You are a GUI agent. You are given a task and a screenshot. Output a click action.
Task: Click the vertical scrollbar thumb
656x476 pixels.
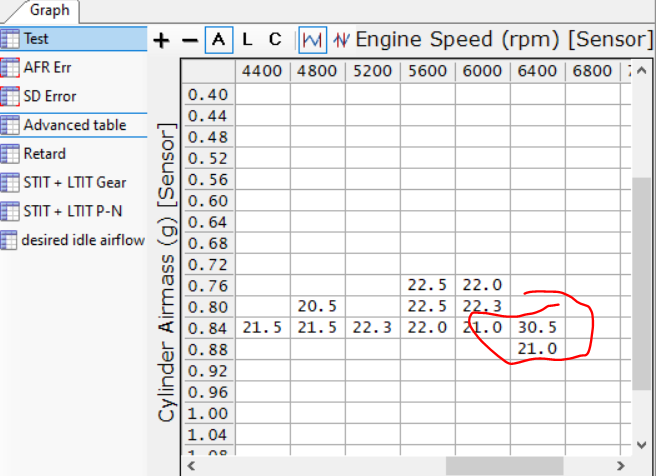pos(641,284)
